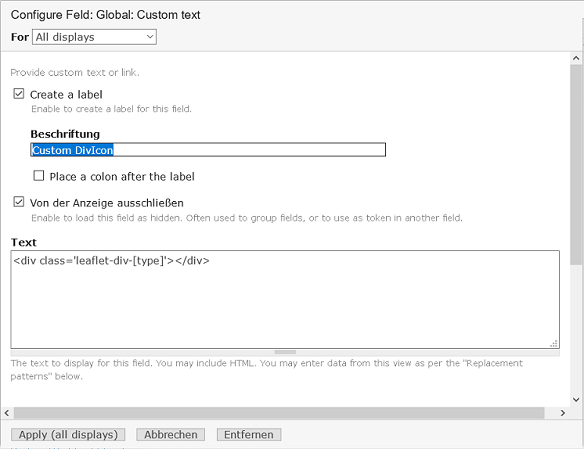The height and width of the screenshot is (449, 584).
Task: Open the For All displays dropdown
Action: [x=94, y=37]
